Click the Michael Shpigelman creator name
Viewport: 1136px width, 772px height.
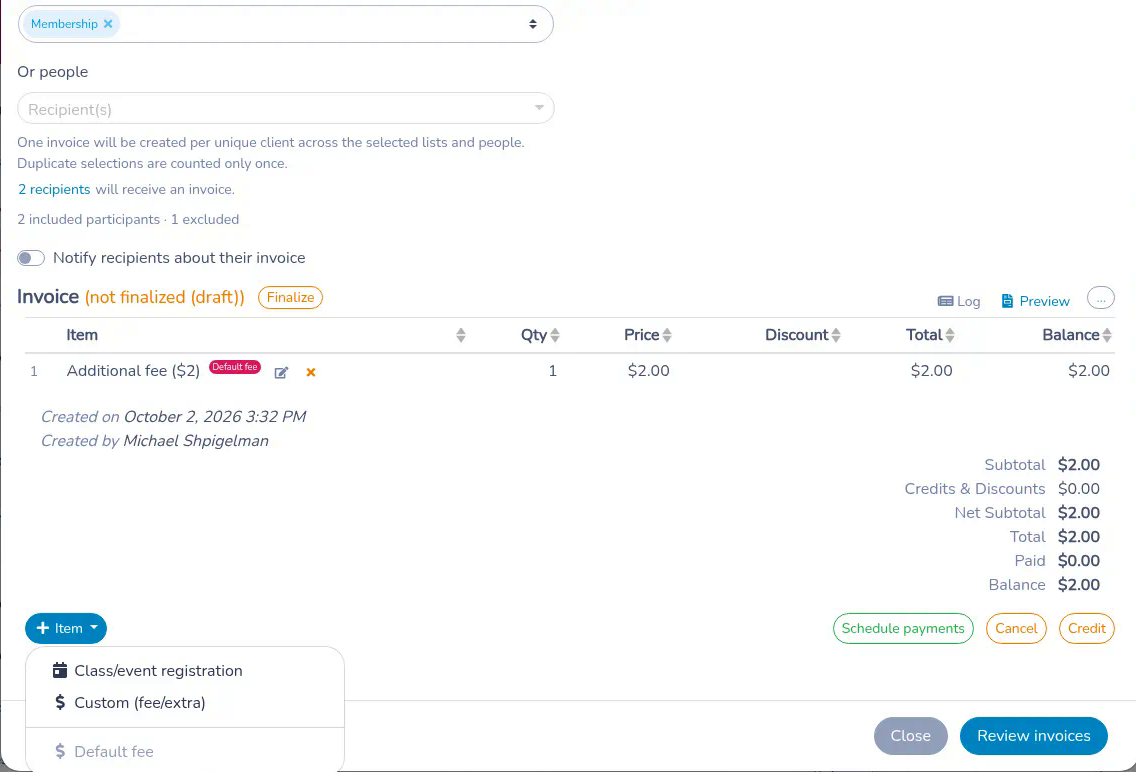point(196,441)
